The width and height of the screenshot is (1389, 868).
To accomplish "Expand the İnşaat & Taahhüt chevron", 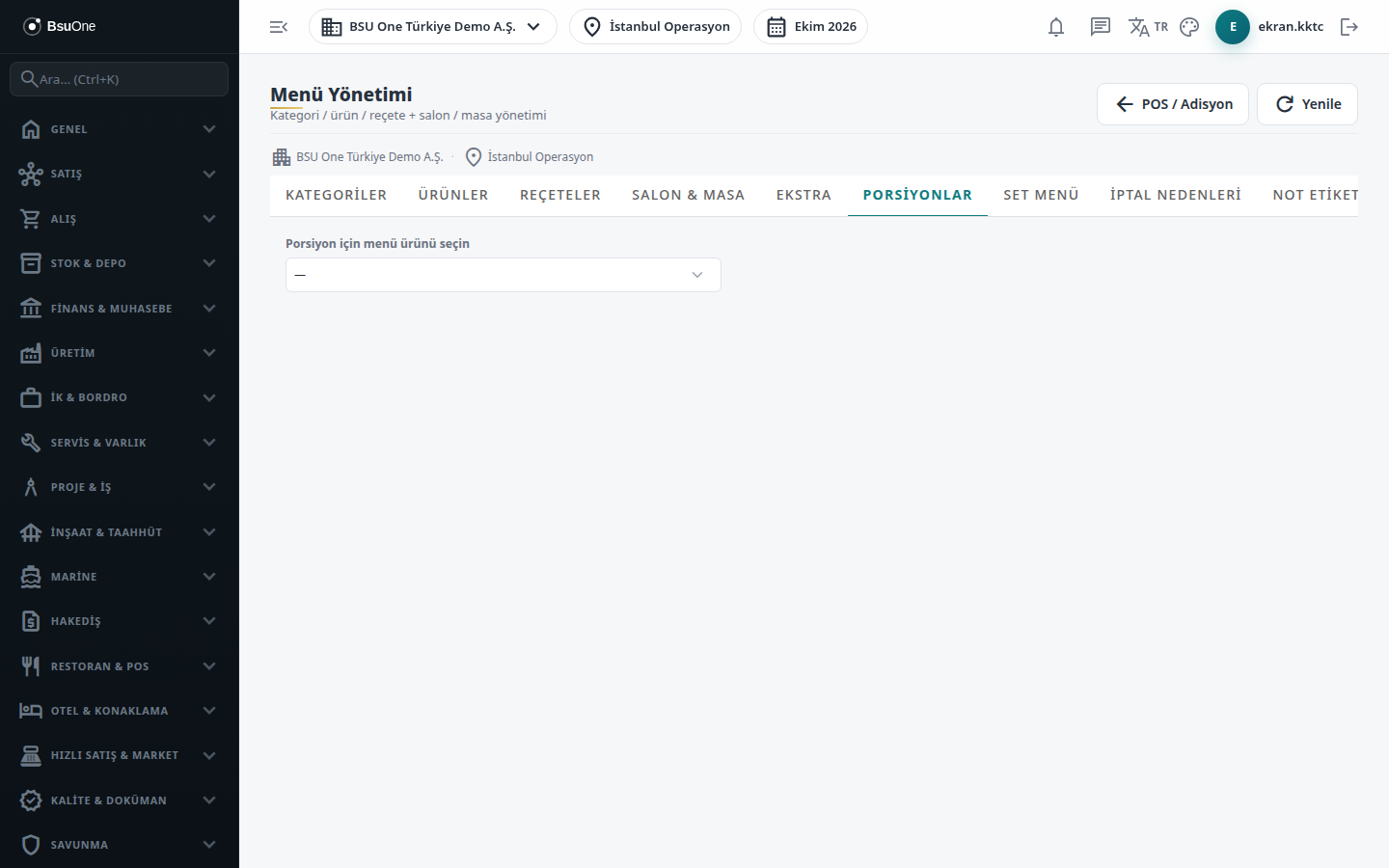I will (x=209, y=532).
